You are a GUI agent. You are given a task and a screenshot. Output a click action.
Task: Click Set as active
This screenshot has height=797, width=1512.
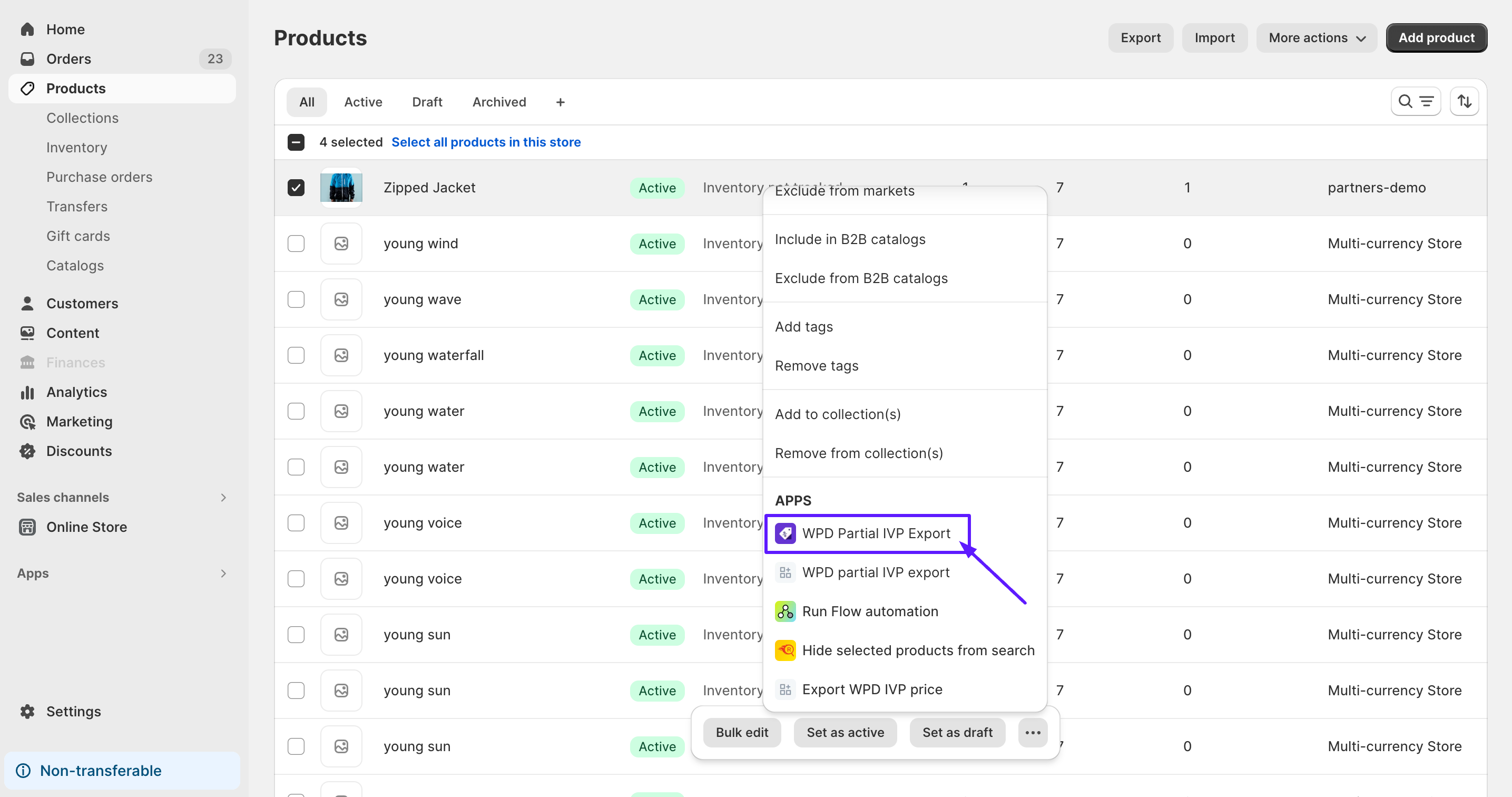click(845, 732)
